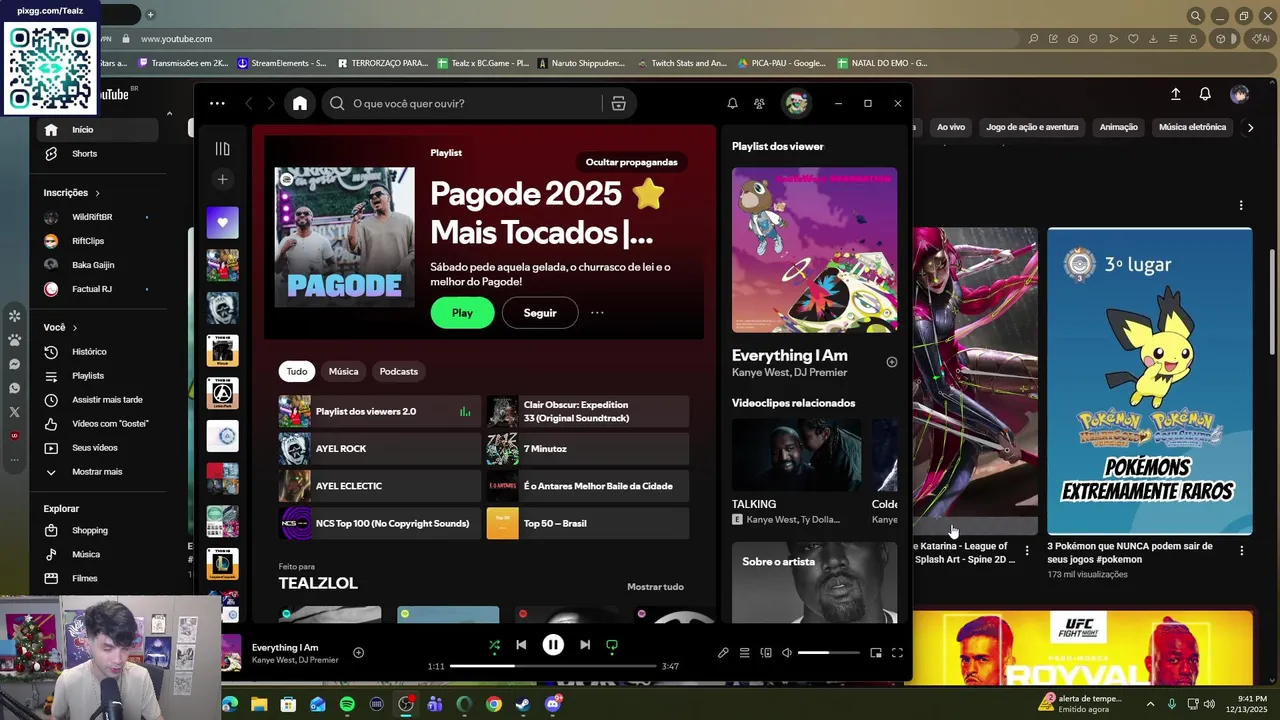
Task: Open lyrics microphone icon in player
Action: point(723,653)
